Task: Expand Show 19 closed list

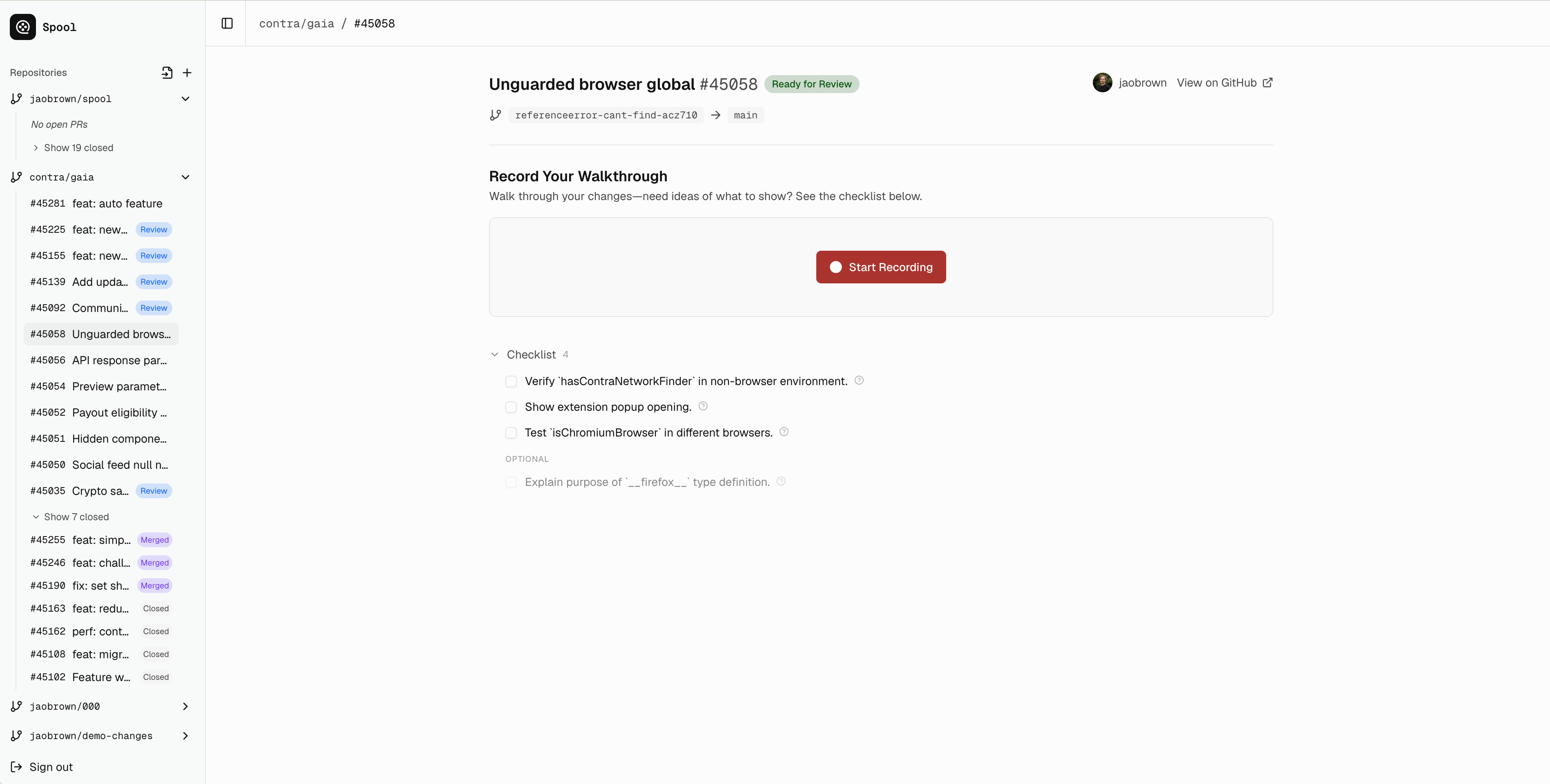Action: (74, 148)
